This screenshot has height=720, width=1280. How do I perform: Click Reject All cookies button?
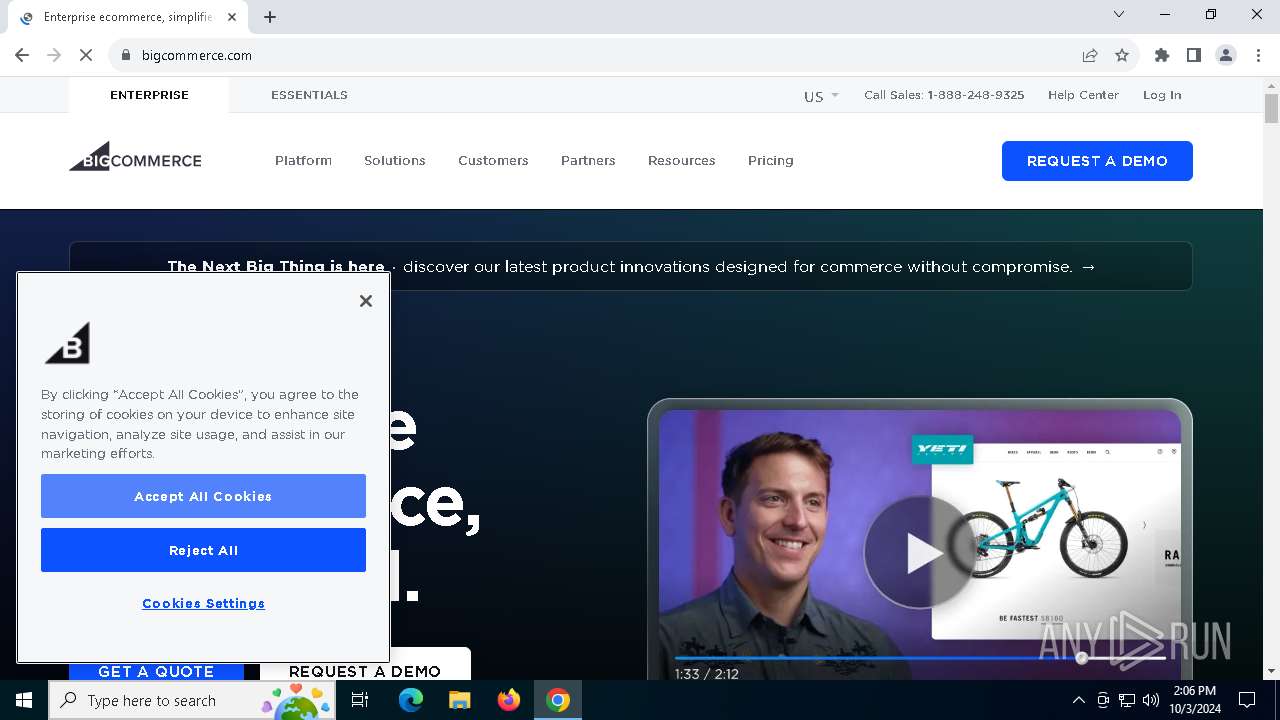(x=203, y=550)
